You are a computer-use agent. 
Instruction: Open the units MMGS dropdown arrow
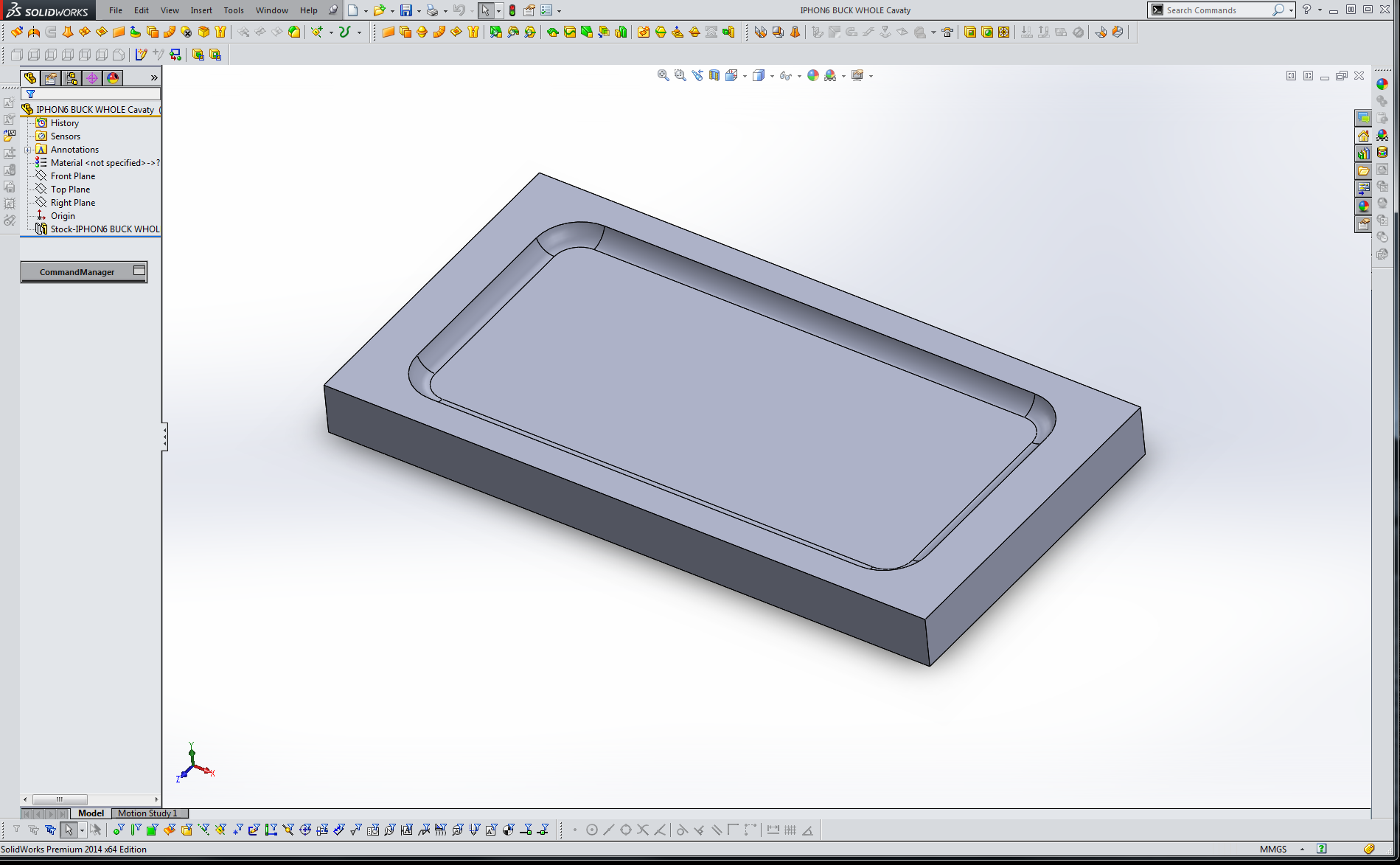1302,850
